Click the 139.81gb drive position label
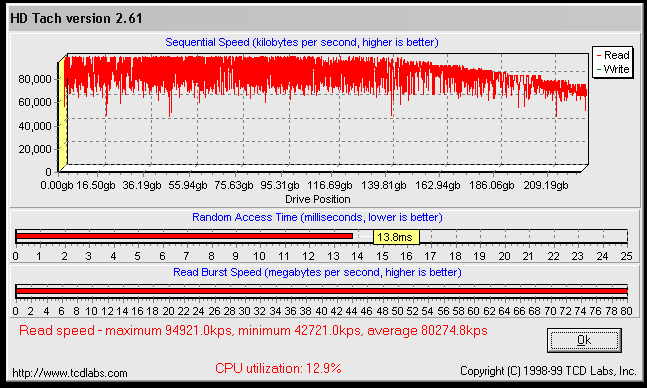The width and height of the screenshot is (647, 388). [384, 185]
